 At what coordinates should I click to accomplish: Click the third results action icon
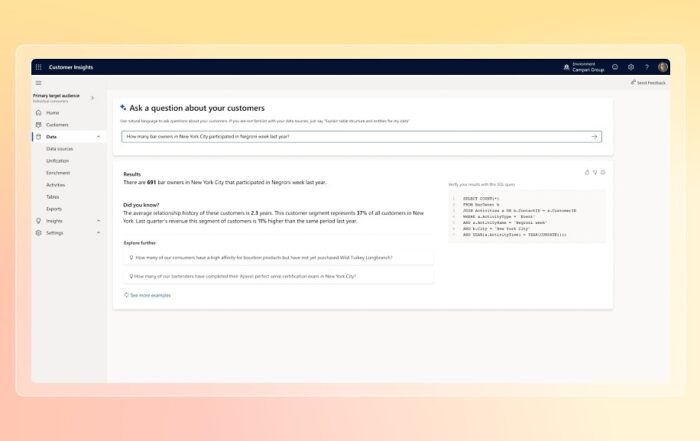[x=603, y=172]
